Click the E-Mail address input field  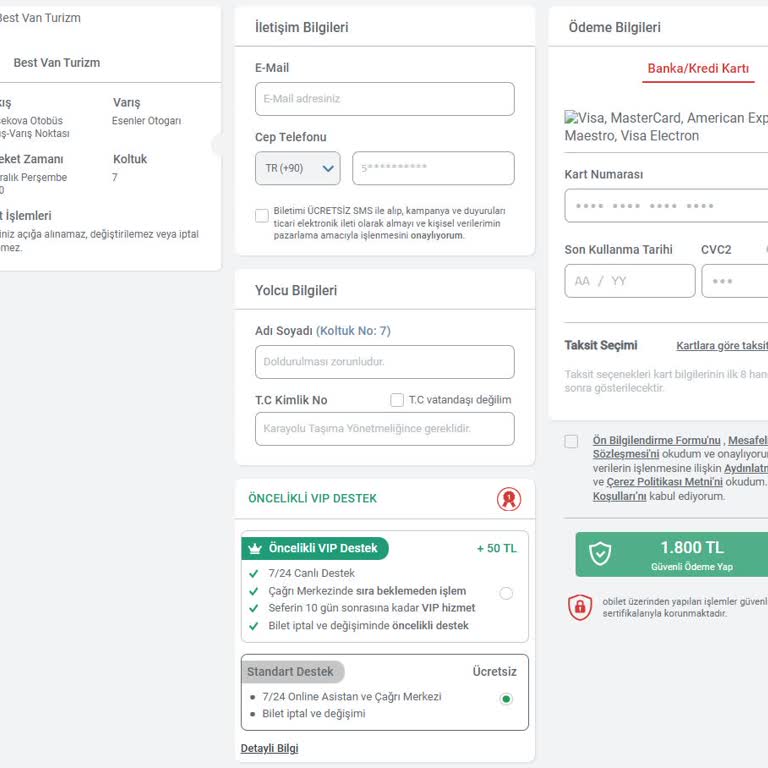(385, 99)
